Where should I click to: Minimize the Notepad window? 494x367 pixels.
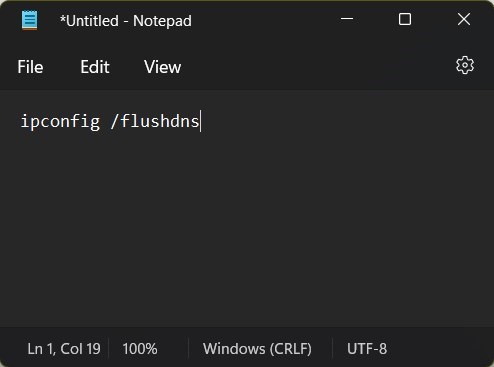pos(347,19)
